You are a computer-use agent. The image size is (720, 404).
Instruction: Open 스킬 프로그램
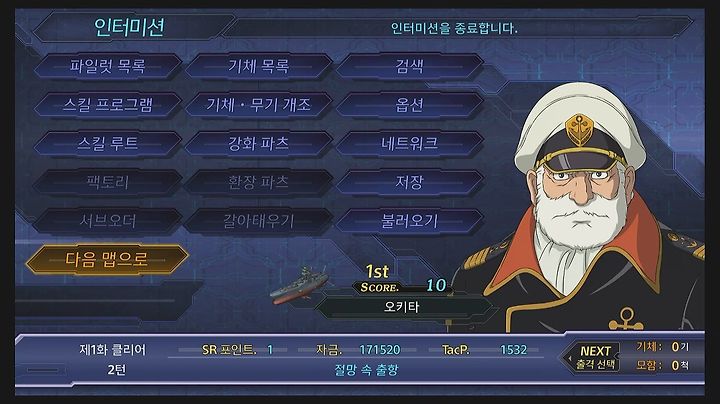(x=107, y=105)
